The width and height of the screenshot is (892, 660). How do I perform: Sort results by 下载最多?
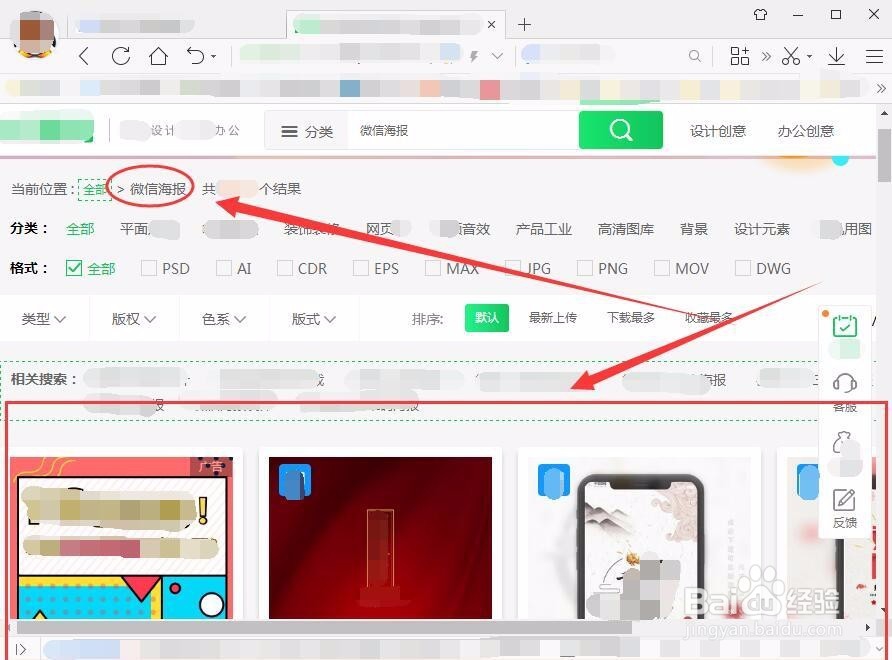tap(631, 317)
